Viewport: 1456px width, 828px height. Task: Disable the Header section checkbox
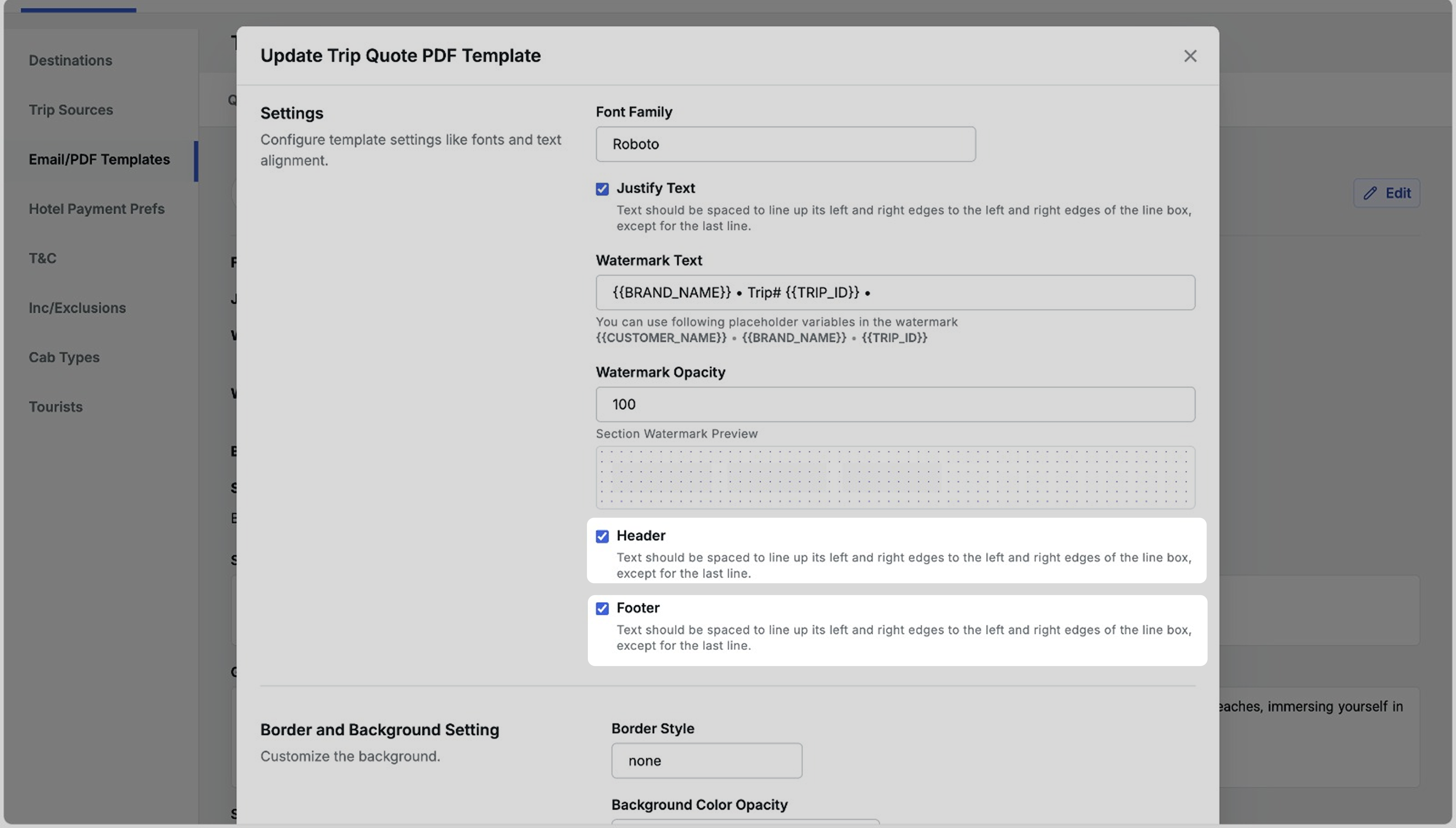click(602, 536)
